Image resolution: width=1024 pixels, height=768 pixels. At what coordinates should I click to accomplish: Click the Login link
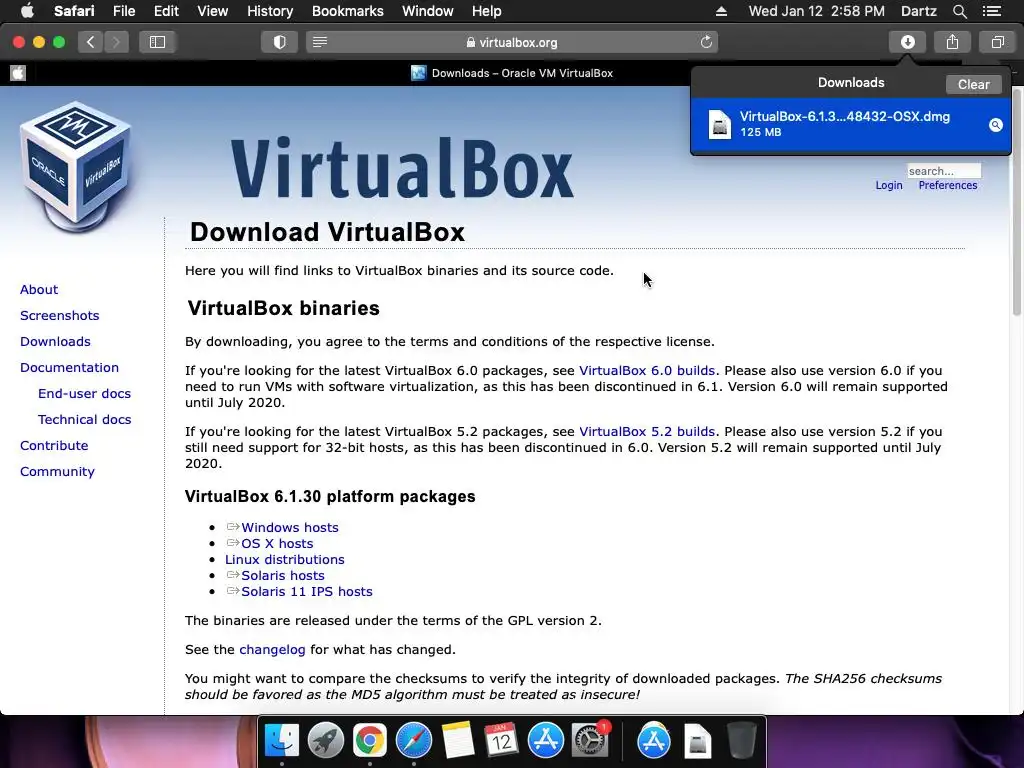(889, 185)
